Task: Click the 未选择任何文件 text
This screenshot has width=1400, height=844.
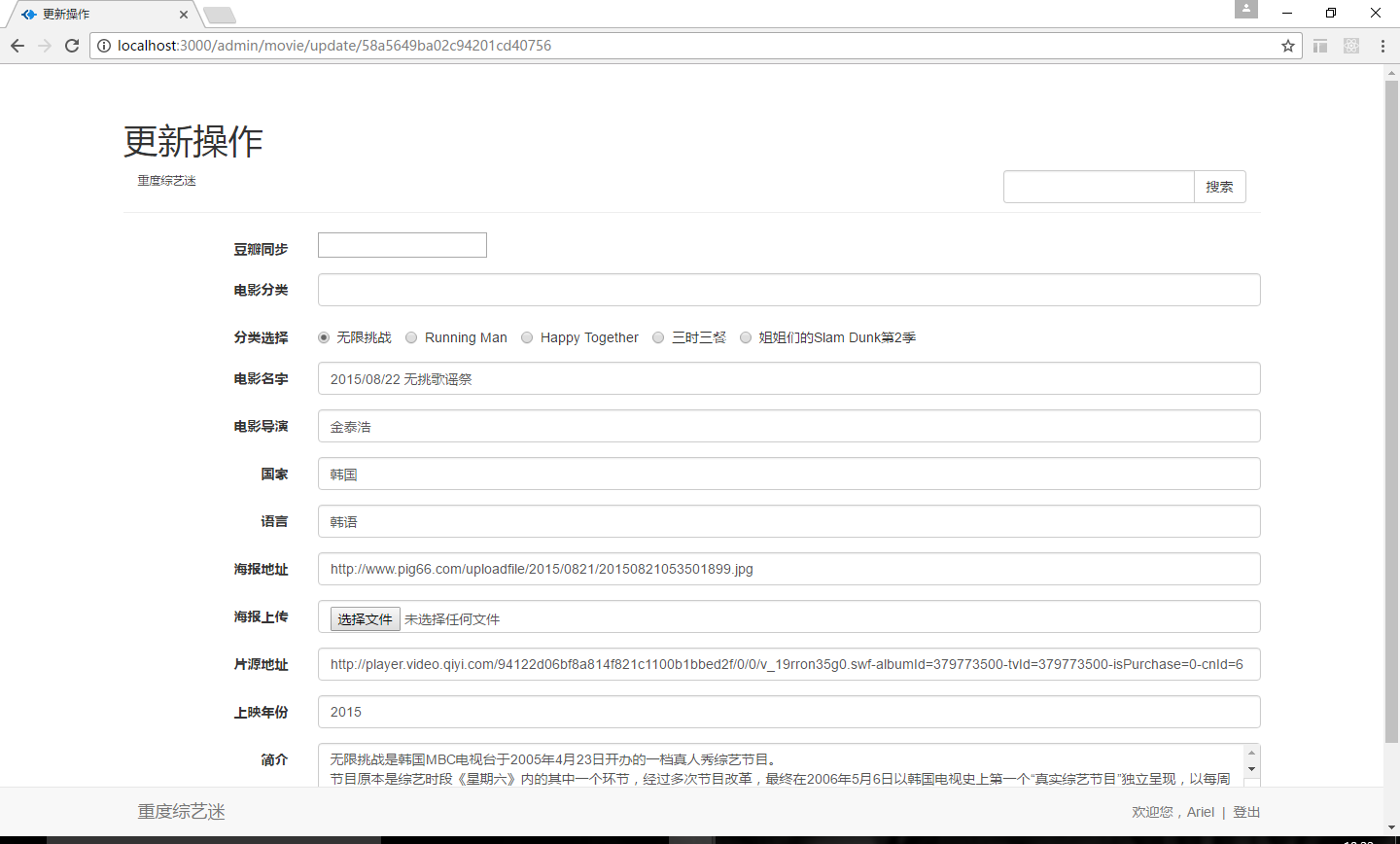Action: tap(452, 619)
